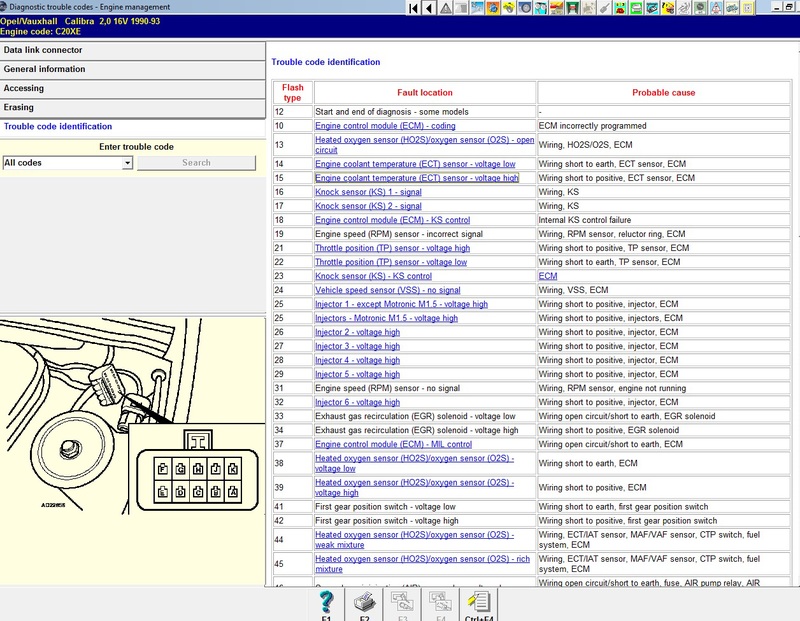
Task: Open Engine control module (ECM) - coding link
Action: [x=385, y=126]
